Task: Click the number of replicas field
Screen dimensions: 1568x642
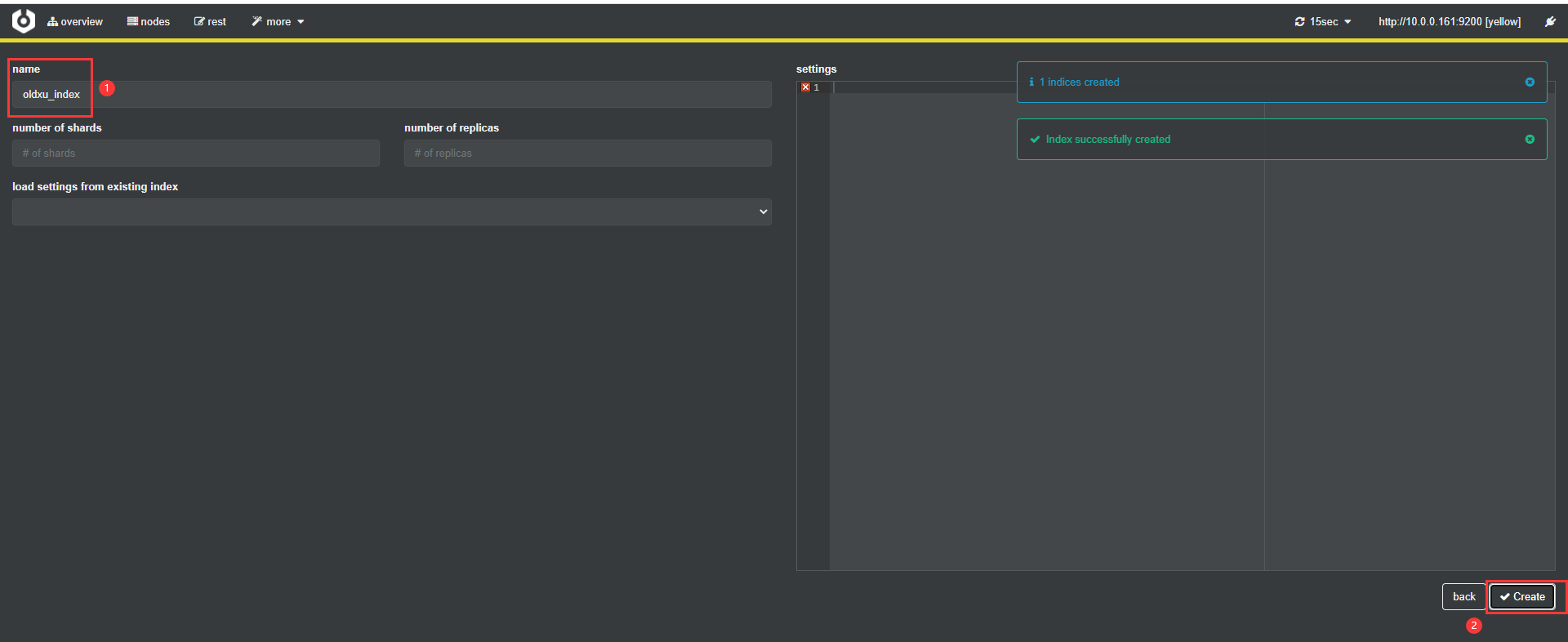Action: (588, 154)
